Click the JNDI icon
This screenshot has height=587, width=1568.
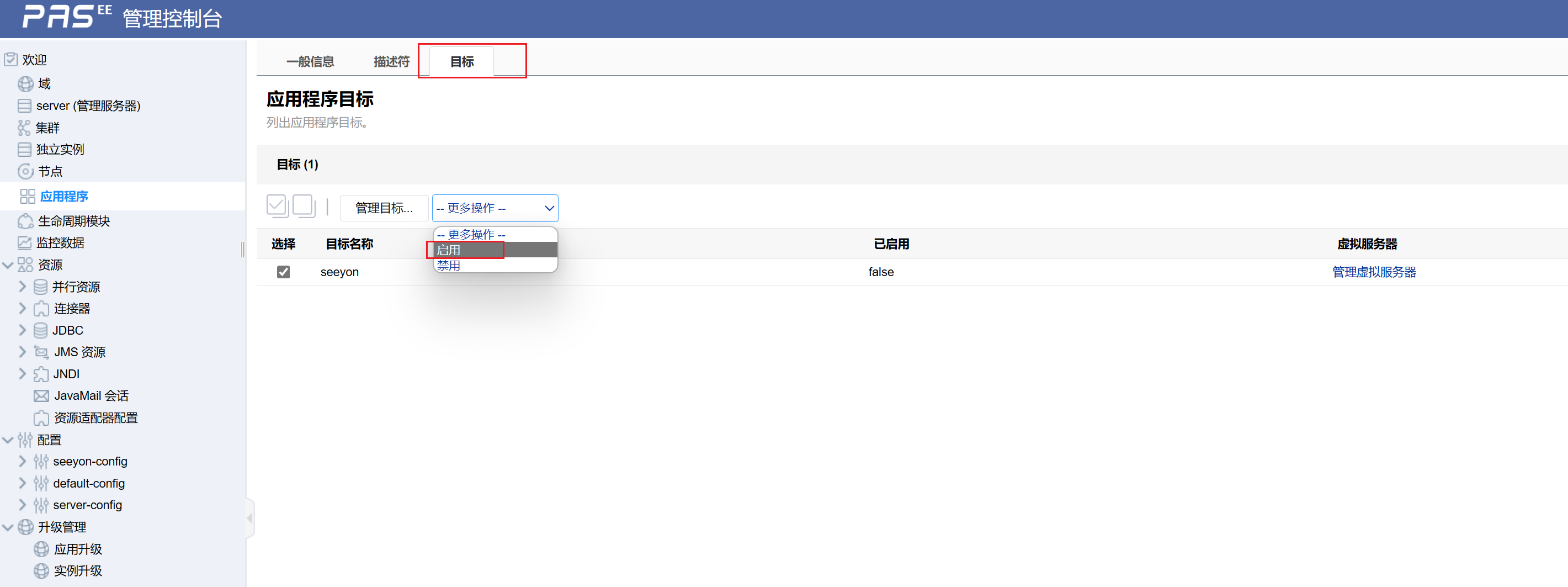point(41,374)
